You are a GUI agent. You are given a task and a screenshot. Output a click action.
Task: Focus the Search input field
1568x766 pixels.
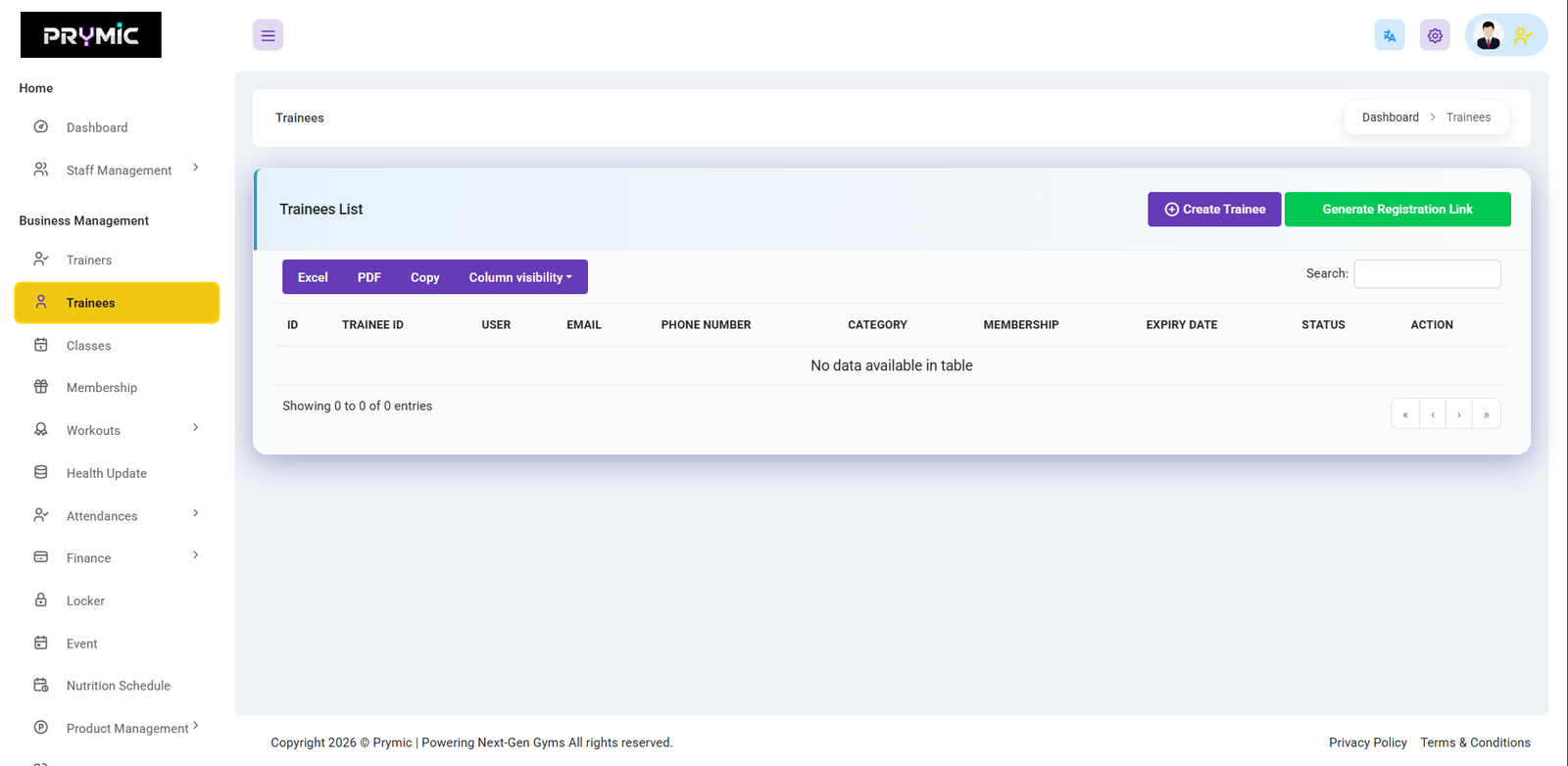(1426, 274)
